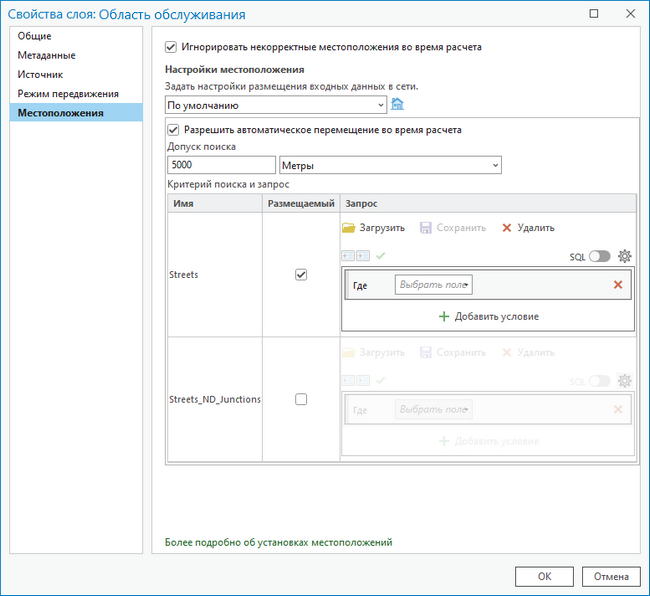Viewport: 650px width, 596px height.
Task: Remove the Где clause with red X
Action: (x=618, y=285)
